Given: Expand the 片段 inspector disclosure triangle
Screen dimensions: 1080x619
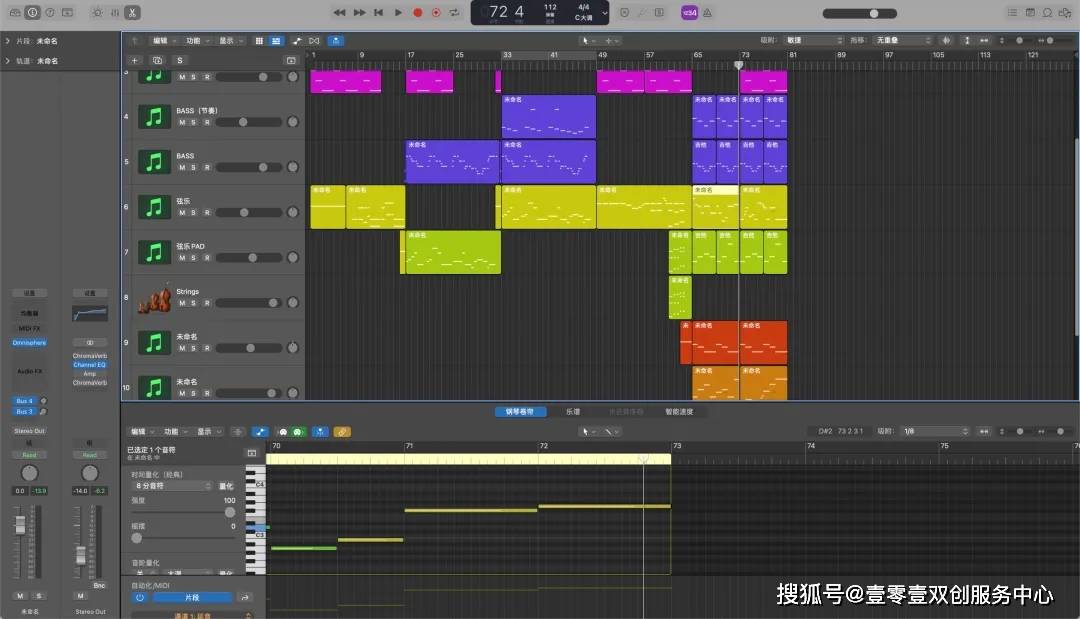Looking at the screenshot, I should coord(8,41).
